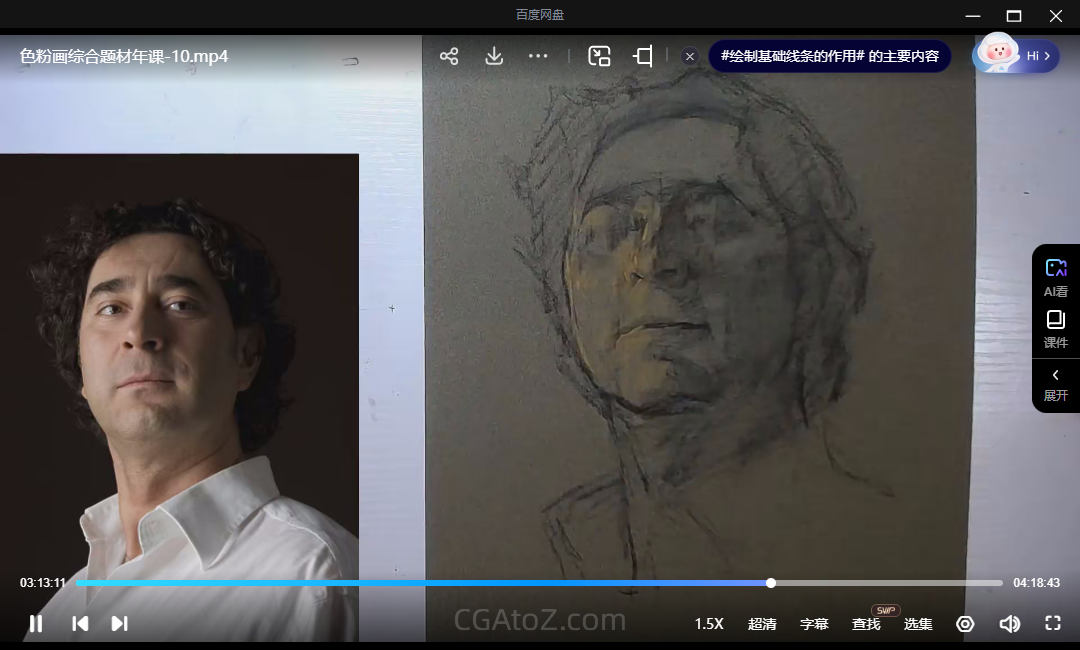This screenshot has height=650, width=1080.
Task: Click the screenshot crop icon
Action: [643, 56]
